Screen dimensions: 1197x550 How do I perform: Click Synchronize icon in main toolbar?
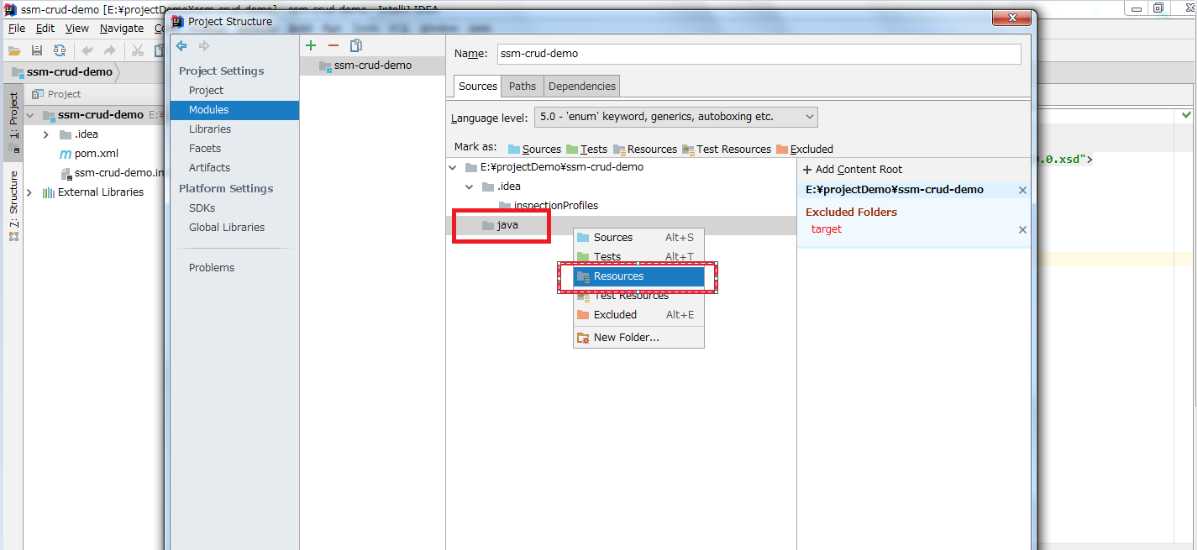tap(59, 50)
